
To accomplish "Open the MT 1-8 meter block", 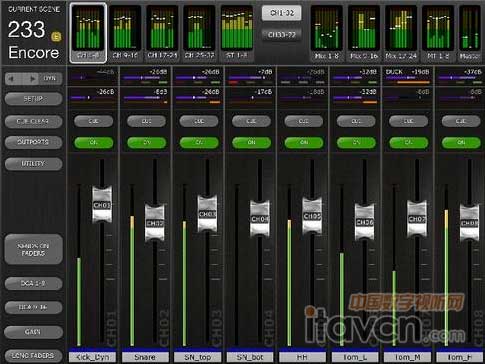I will (438, 33).
